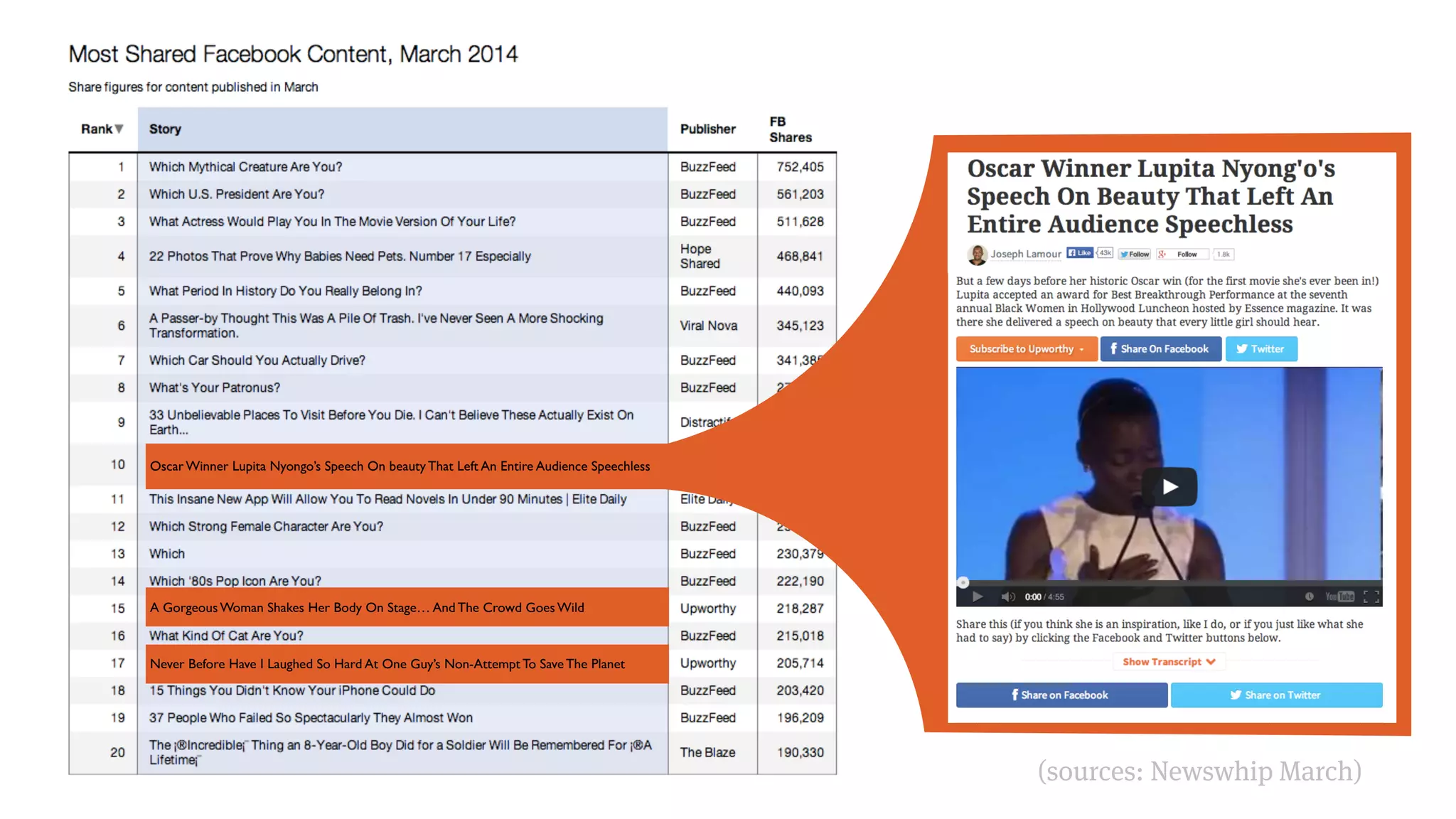Click the top light-blue Twitter button

tap(1260, 349)
